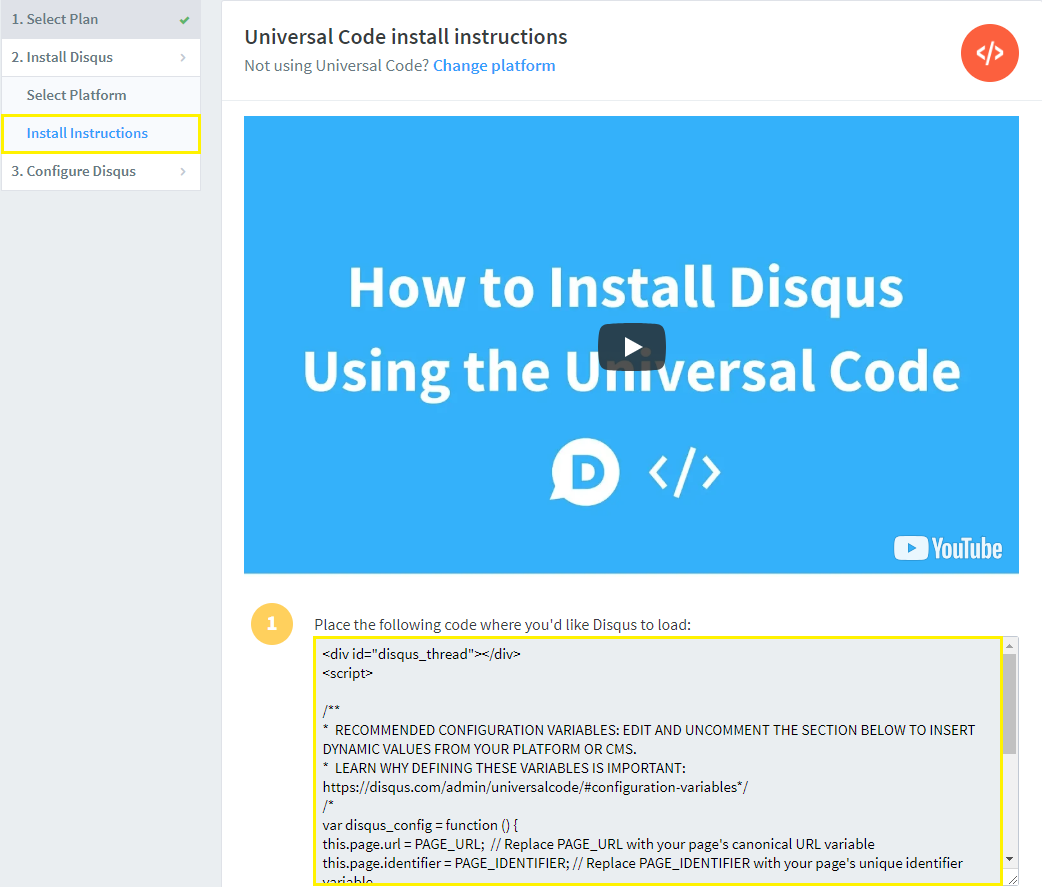1042x887 pixels.
Task: Expand the Install Disqus chevron
Action: (x=183, y=58)
